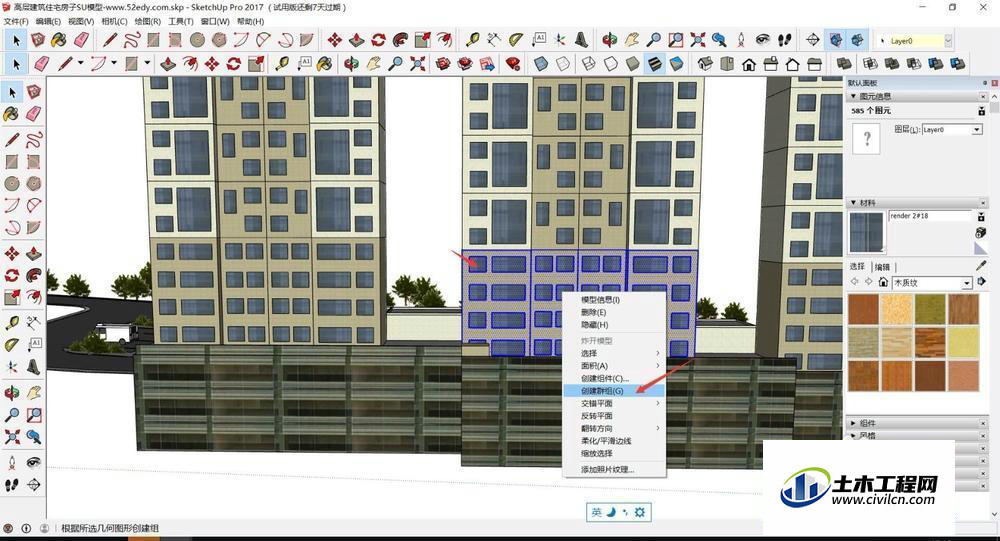Image resolution: width=1000 pixels, height=541 pixels.
Task: Open the 木质纹 material library dropdown
Action: pos(967,283)
